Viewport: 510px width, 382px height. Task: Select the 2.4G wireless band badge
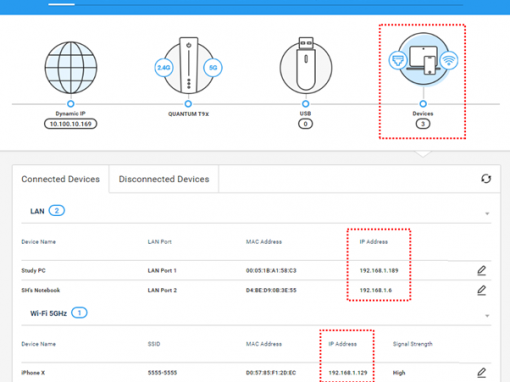tap(164, 68)
